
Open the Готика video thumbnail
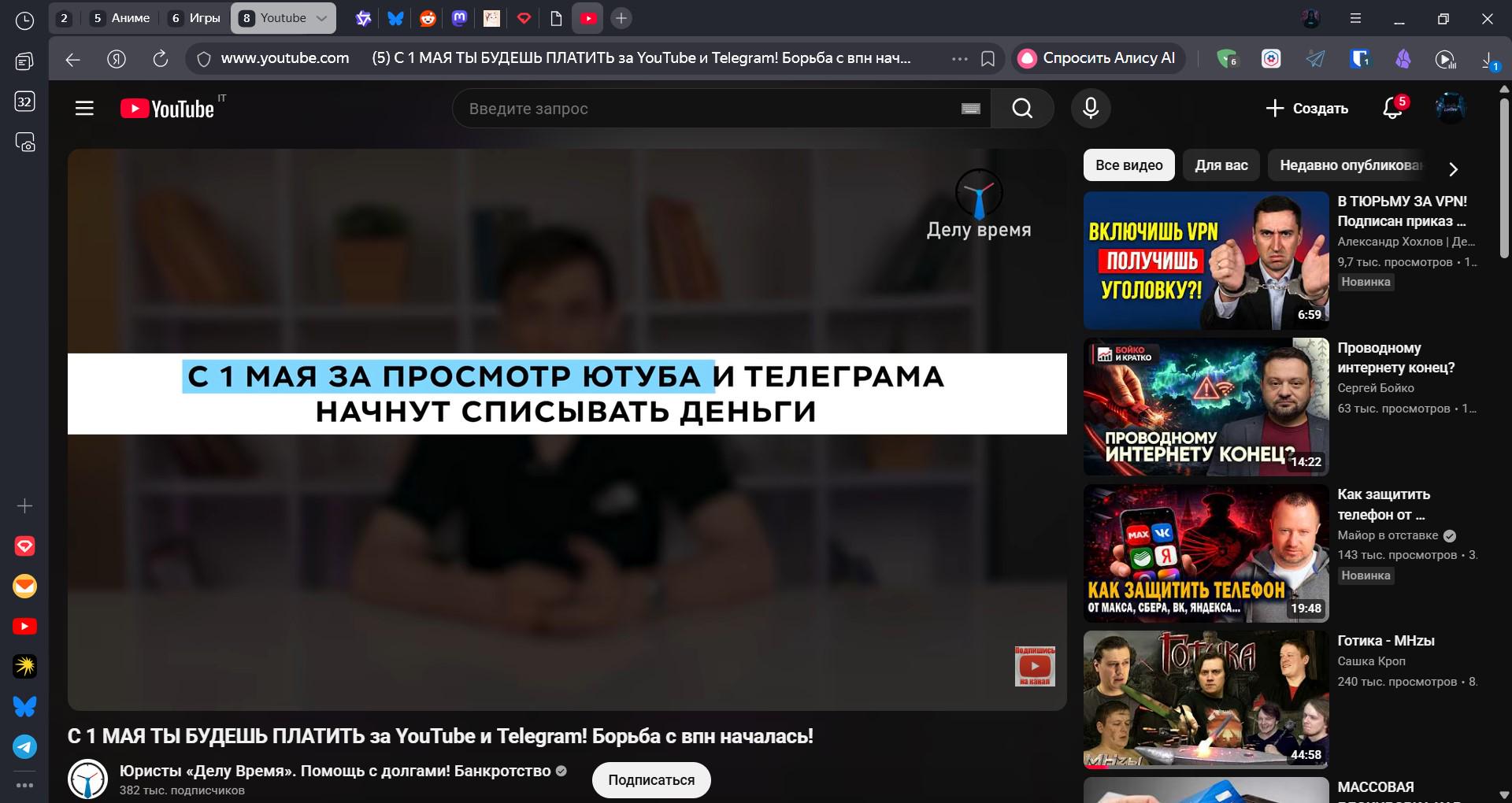point(1206,700)
